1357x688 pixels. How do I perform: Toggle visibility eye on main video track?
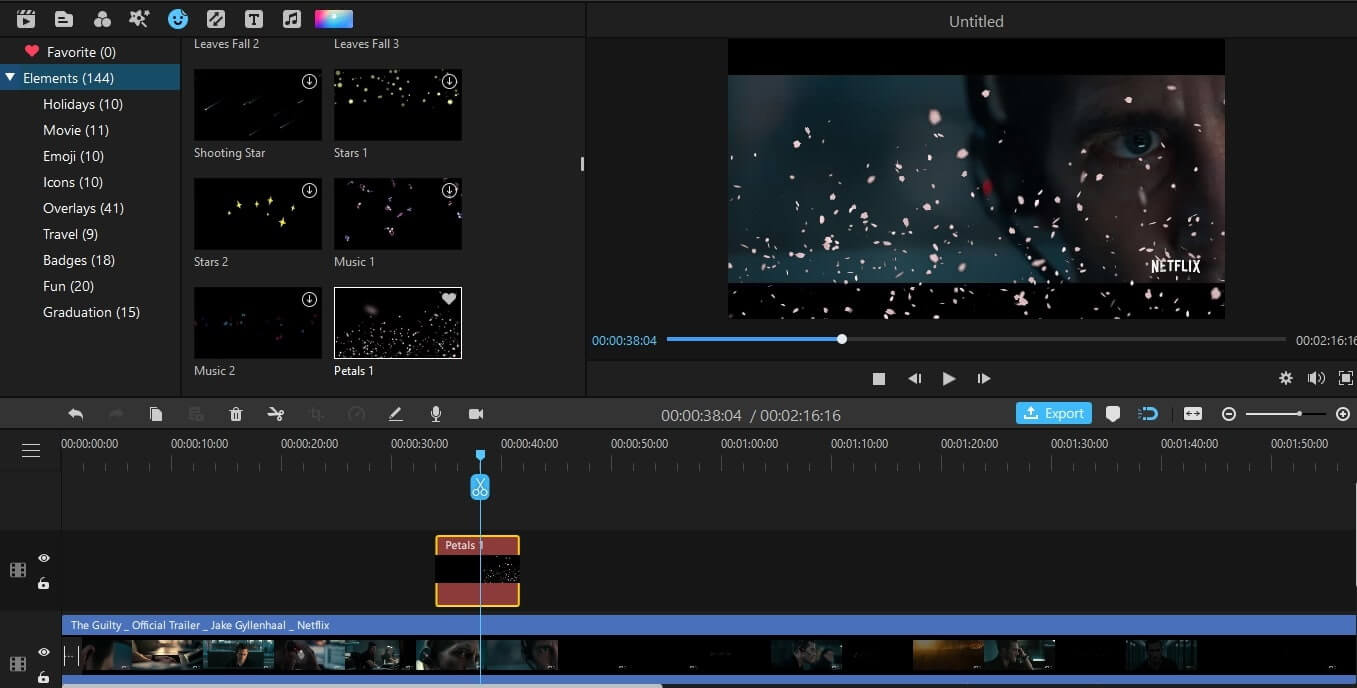[44, 652]
